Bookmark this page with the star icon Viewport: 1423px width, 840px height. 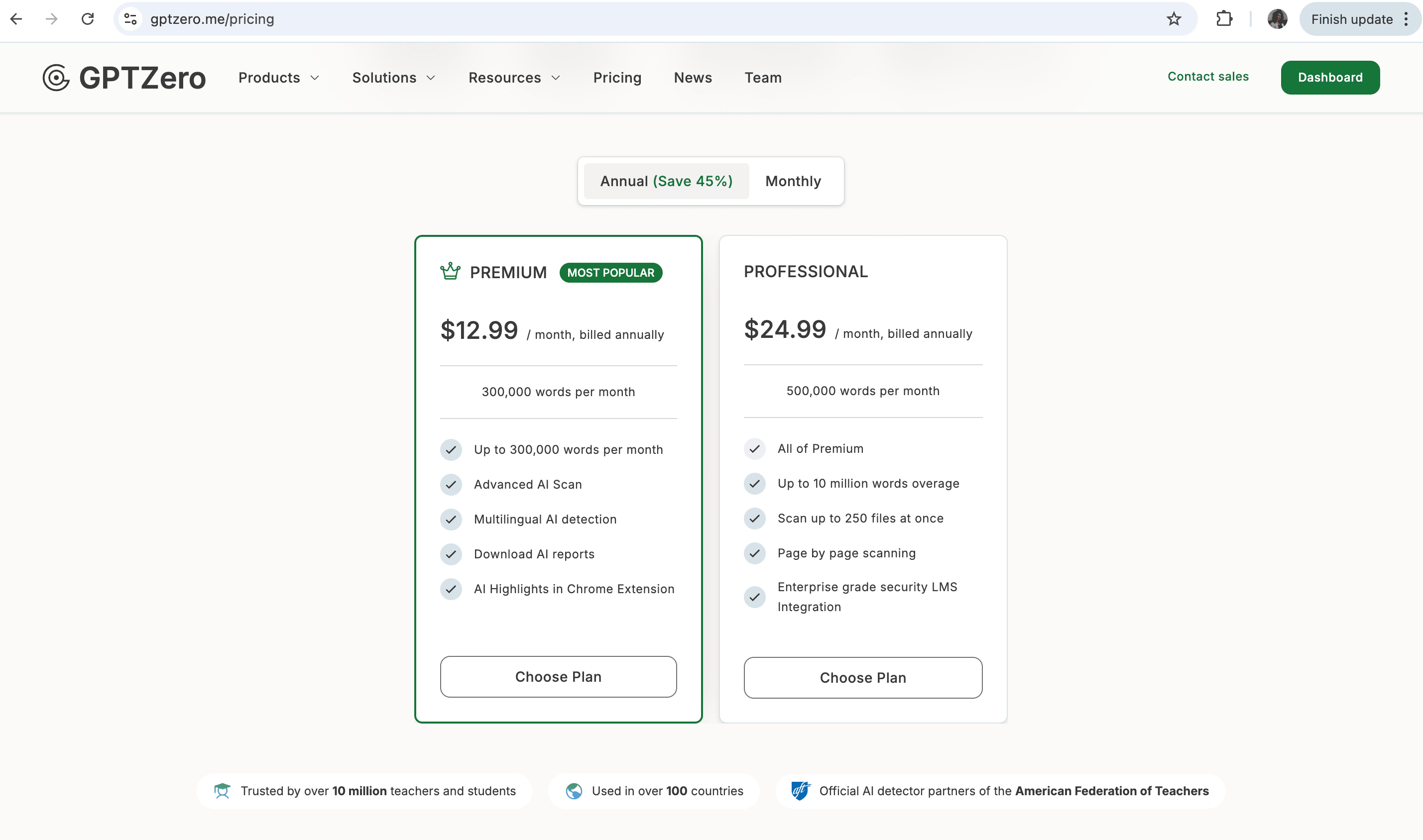(x=1174, y=19)
